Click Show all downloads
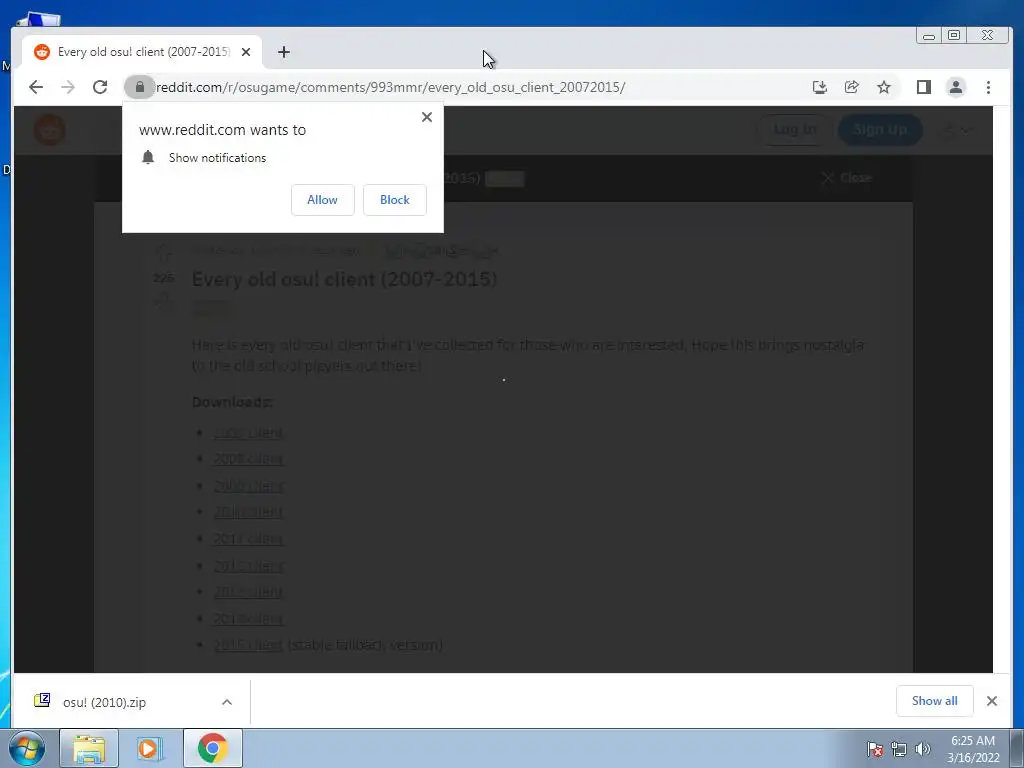This screenshot has width=1024, height=768. coord(935,701)
